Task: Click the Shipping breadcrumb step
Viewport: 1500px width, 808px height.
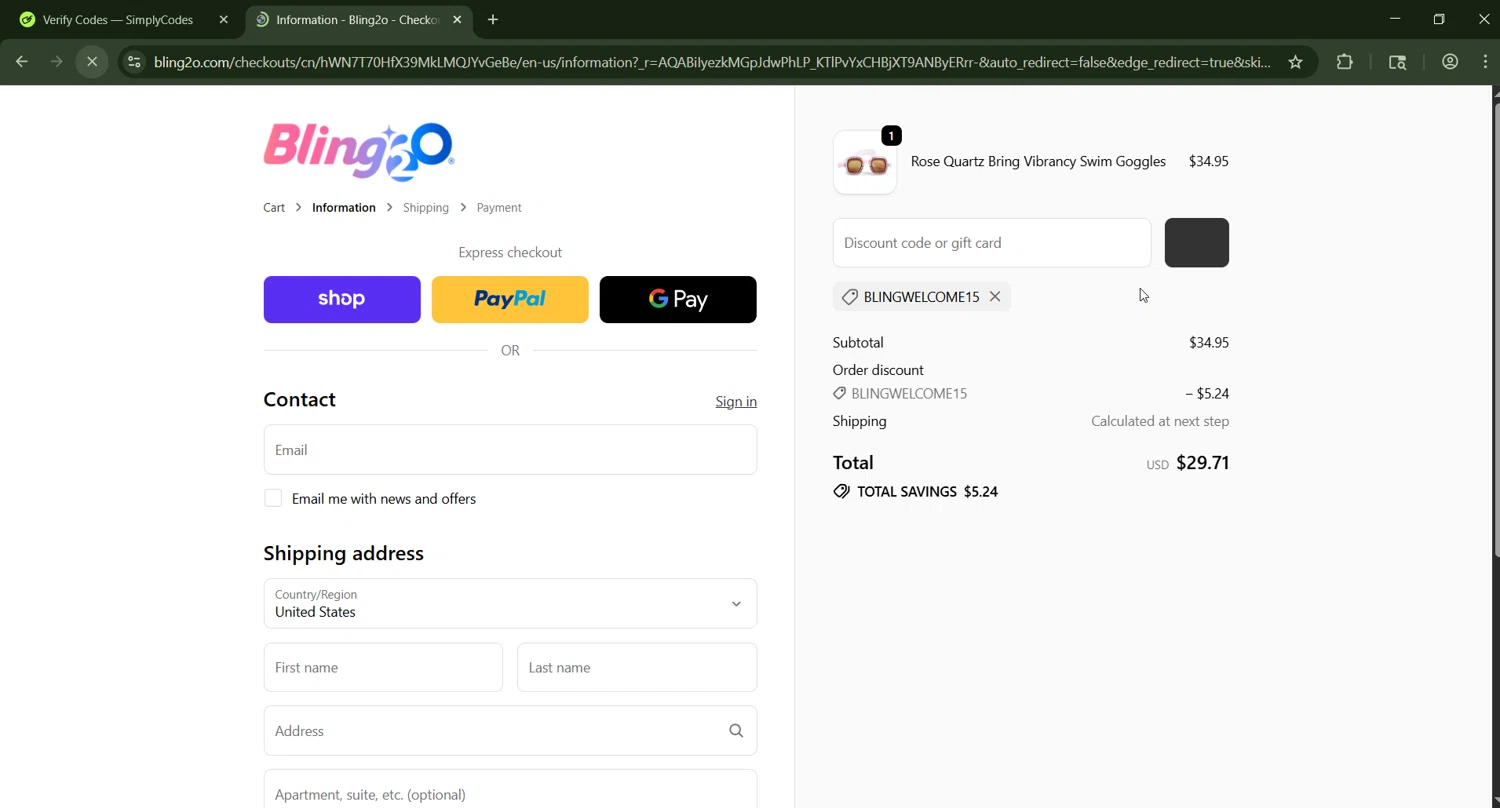Action: (426, 208)
